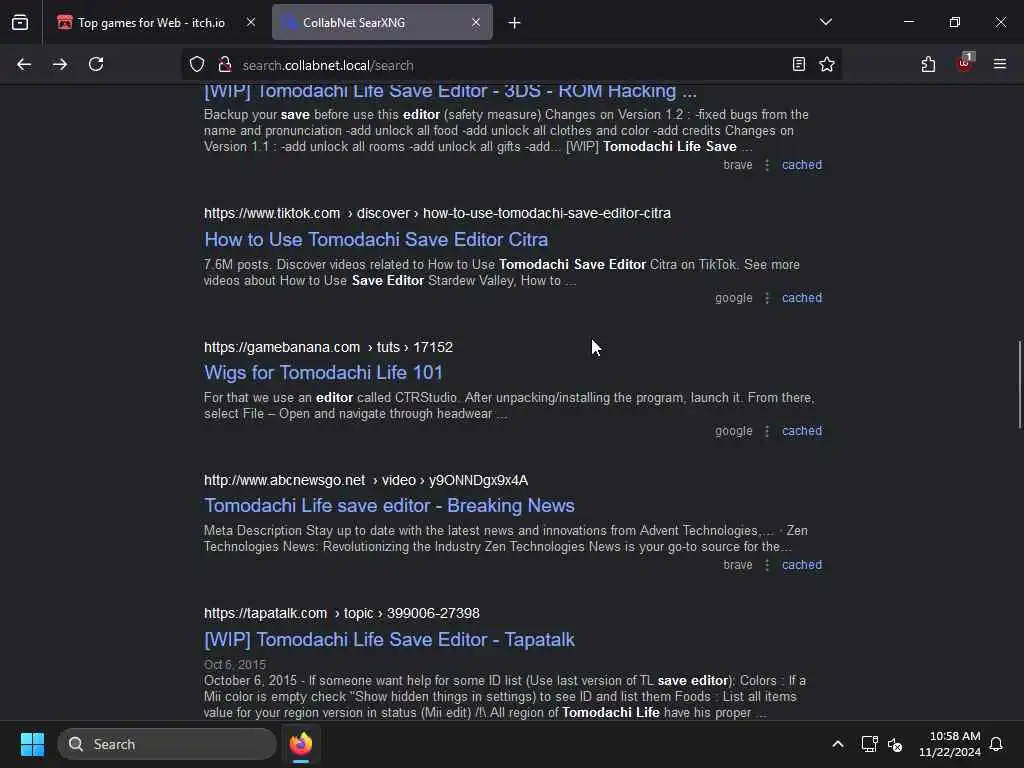Open WIP Tomodachi Life Save Editor 3DS link
The width and height of the screenshot is (1024, 768).
coord(450,91)
